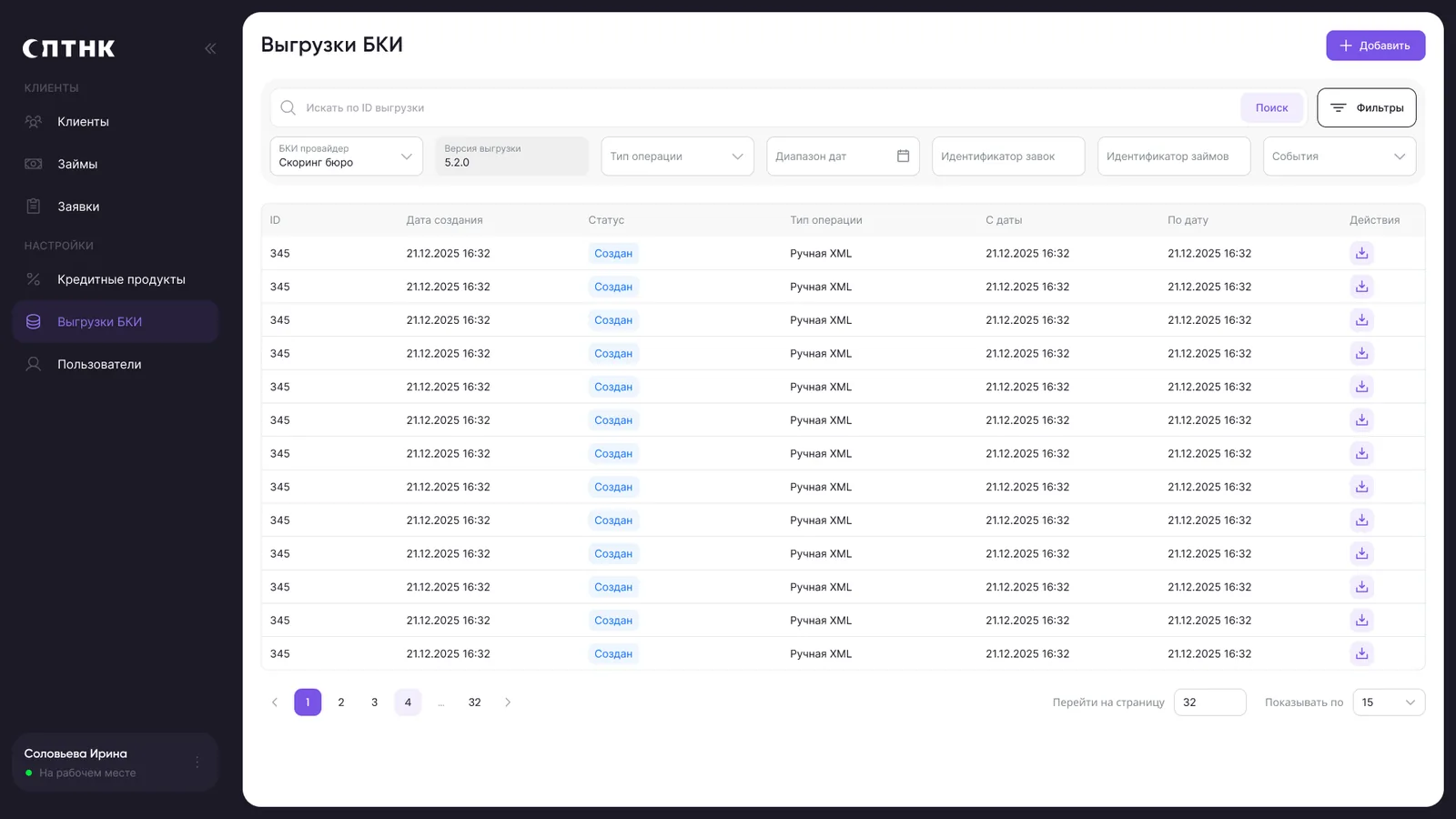Go to the next page with the right arrow
1456x819 pixels.
pyautogui.click(x=508, y=703)
